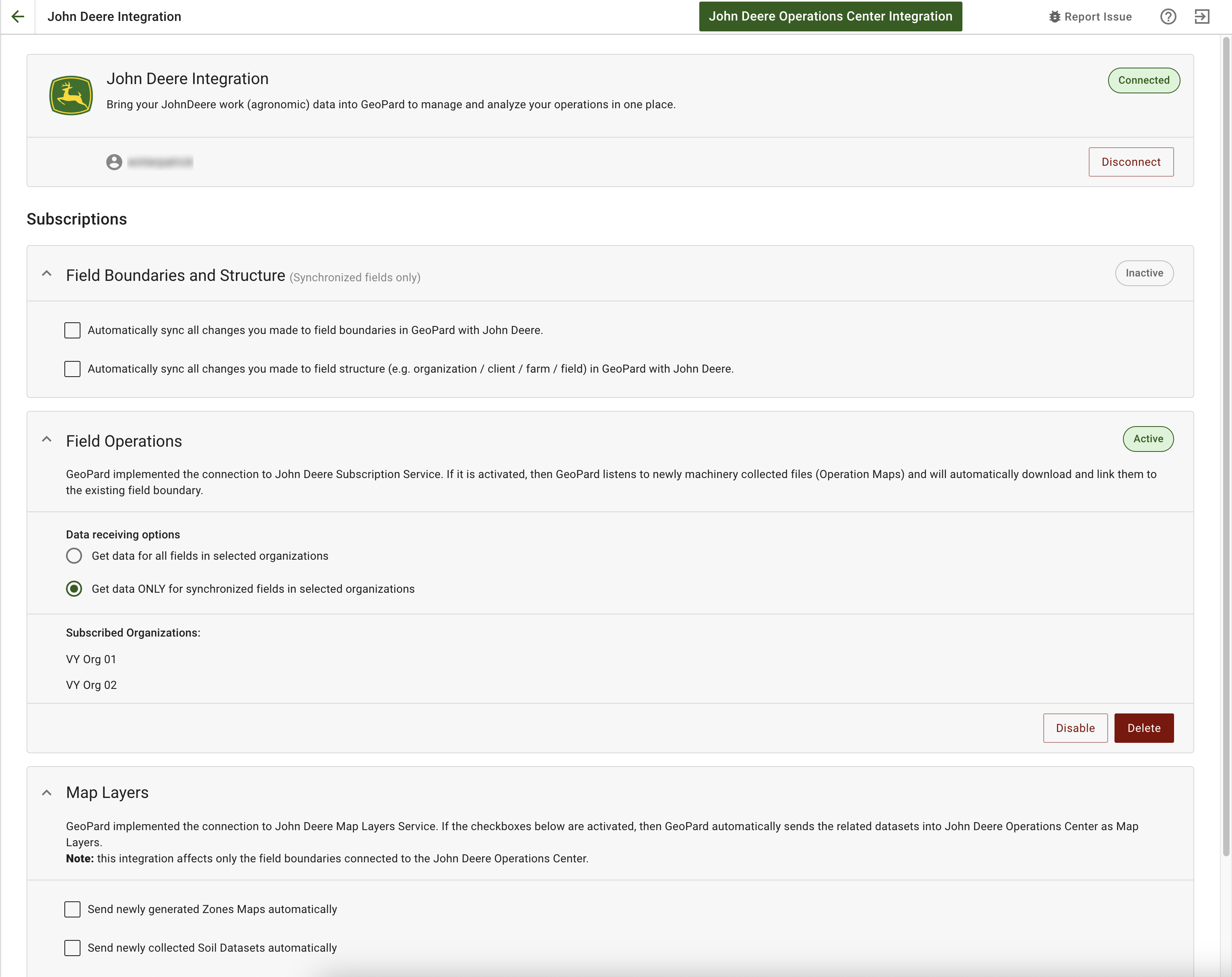
Task: Click the Report Issue bug icon
Action: click(x=1054, y=16)
